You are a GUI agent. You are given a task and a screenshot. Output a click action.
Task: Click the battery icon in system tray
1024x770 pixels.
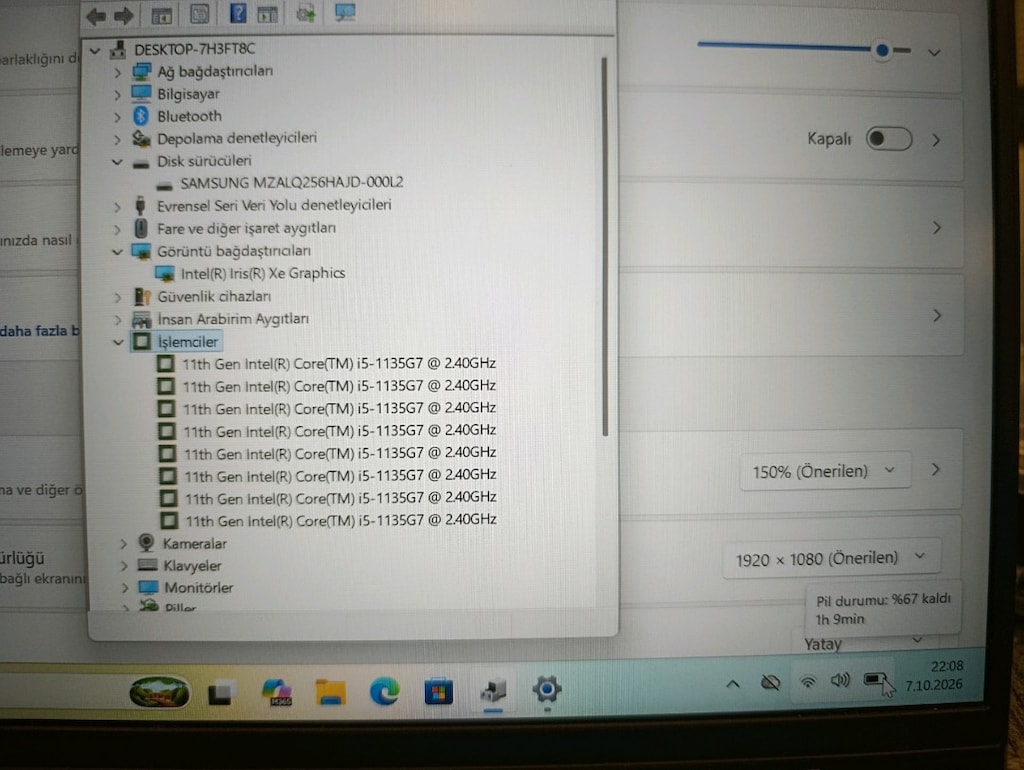pyautogui.click(x=875, y=681)
